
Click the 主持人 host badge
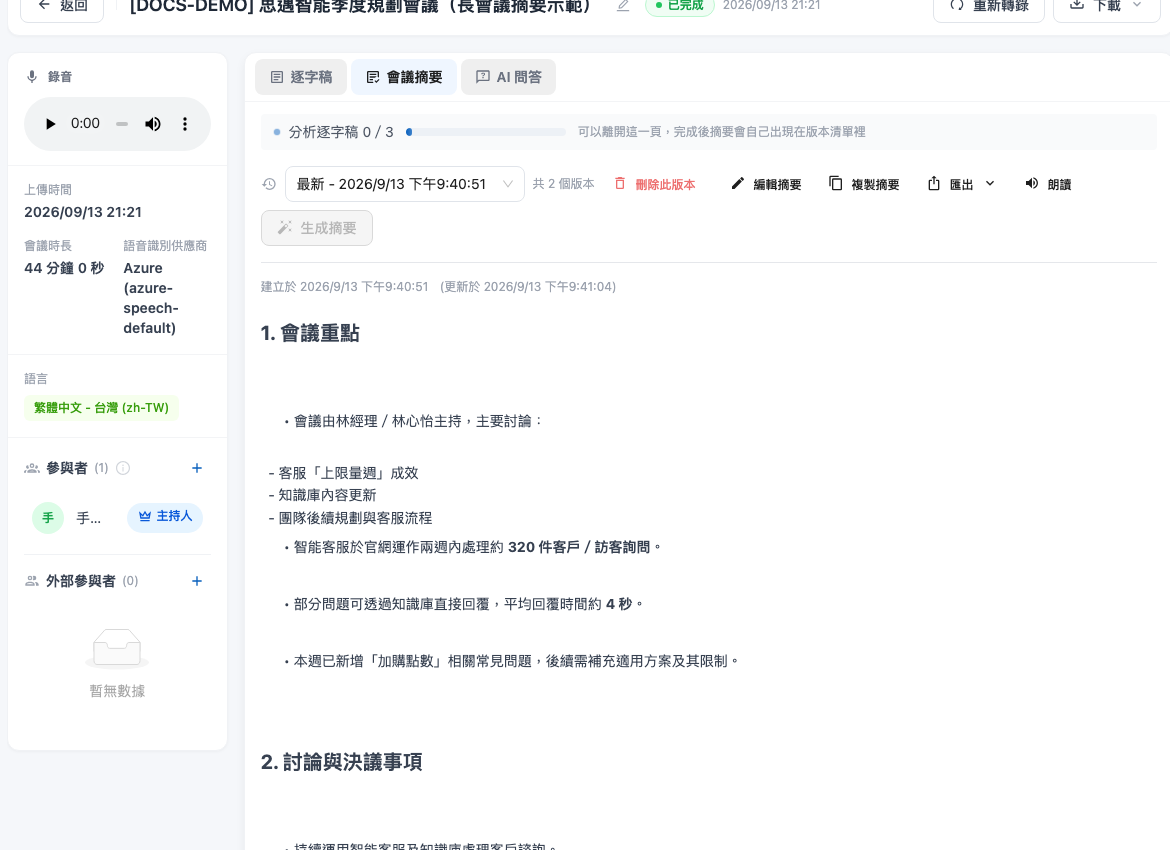click(165, 516)
